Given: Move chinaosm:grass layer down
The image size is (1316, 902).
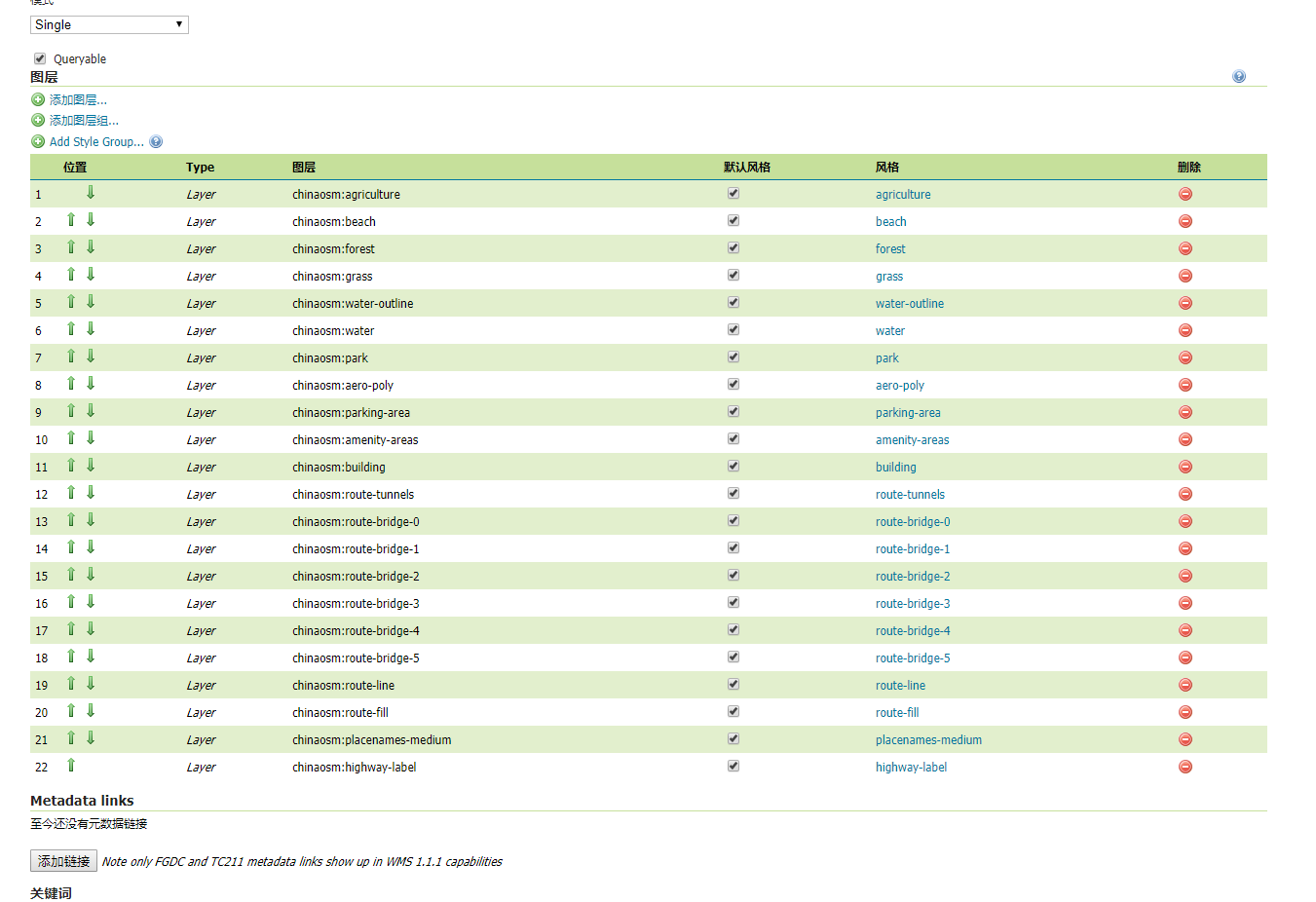Looking at the screenshot, I should tap(91, 275).
